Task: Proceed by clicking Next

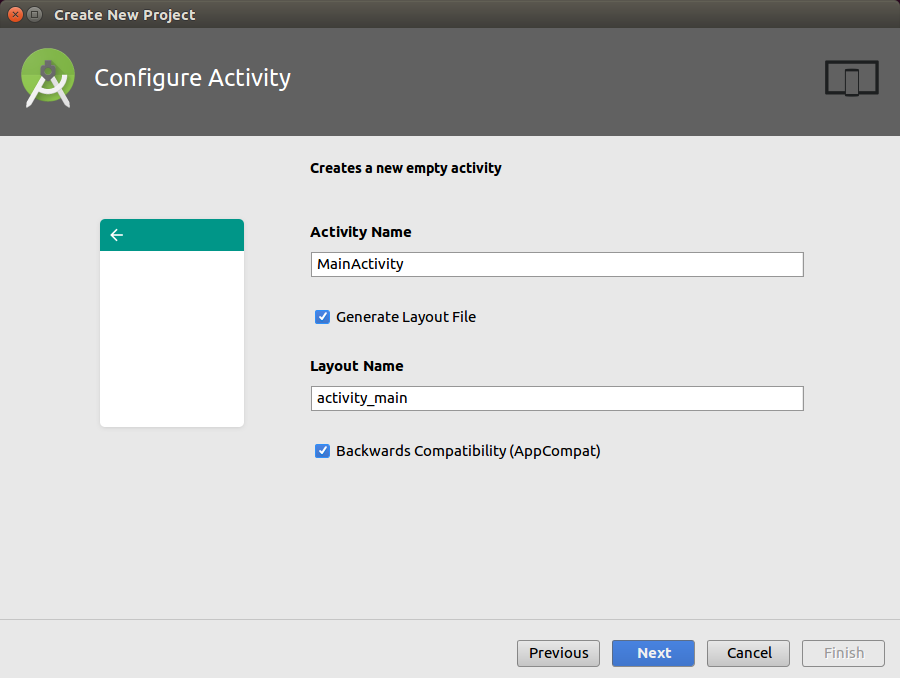Action: (654, 653)
